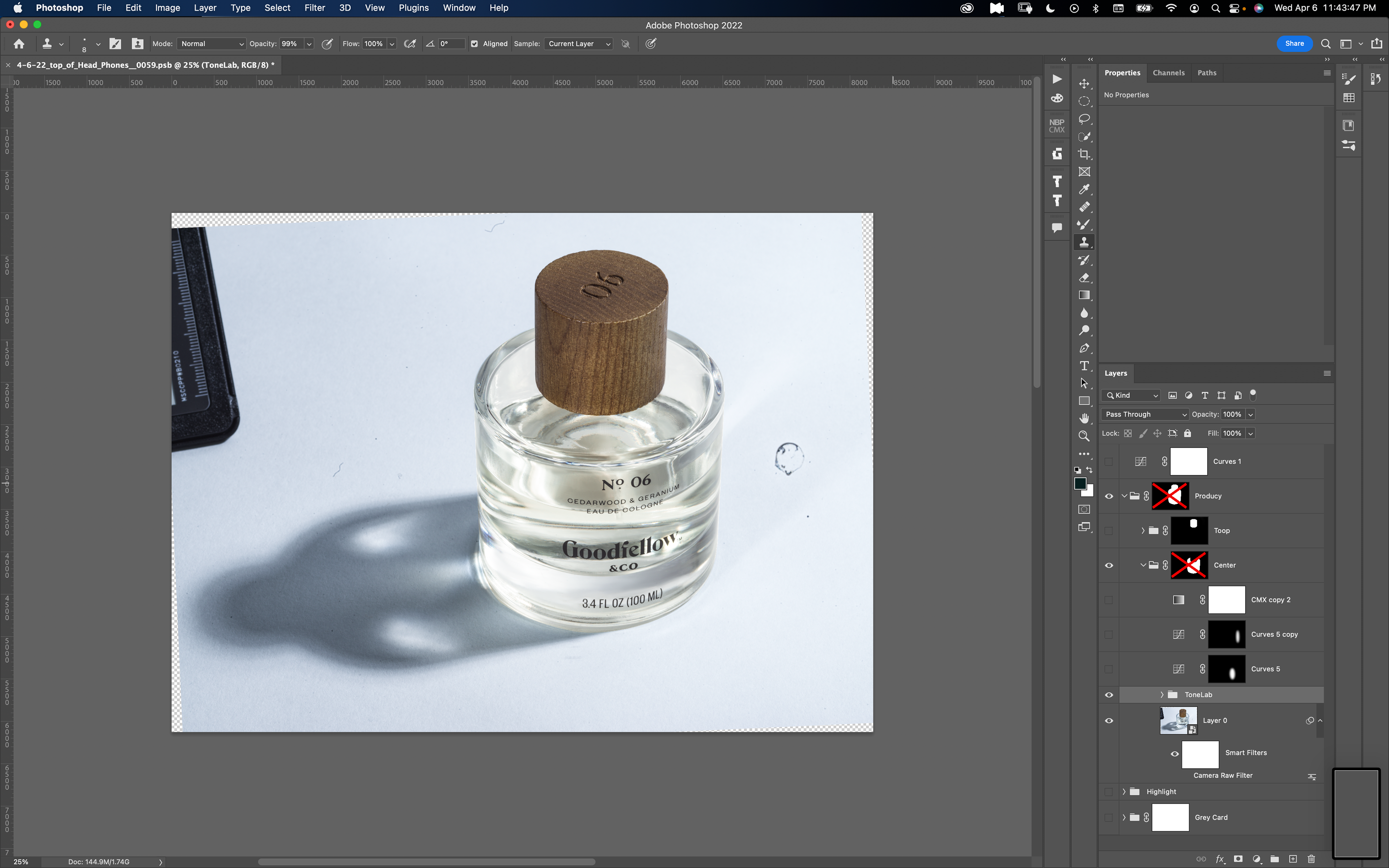Open the Sample Current Layer dropdown
Image resolution: width=1389 pixels, height=868 pixels.
(578, 44)
